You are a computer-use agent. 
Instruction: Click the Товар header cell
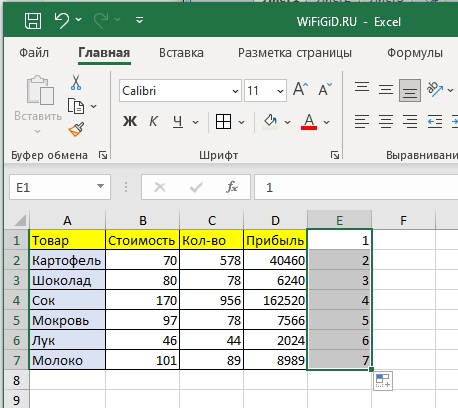[67, 240]
